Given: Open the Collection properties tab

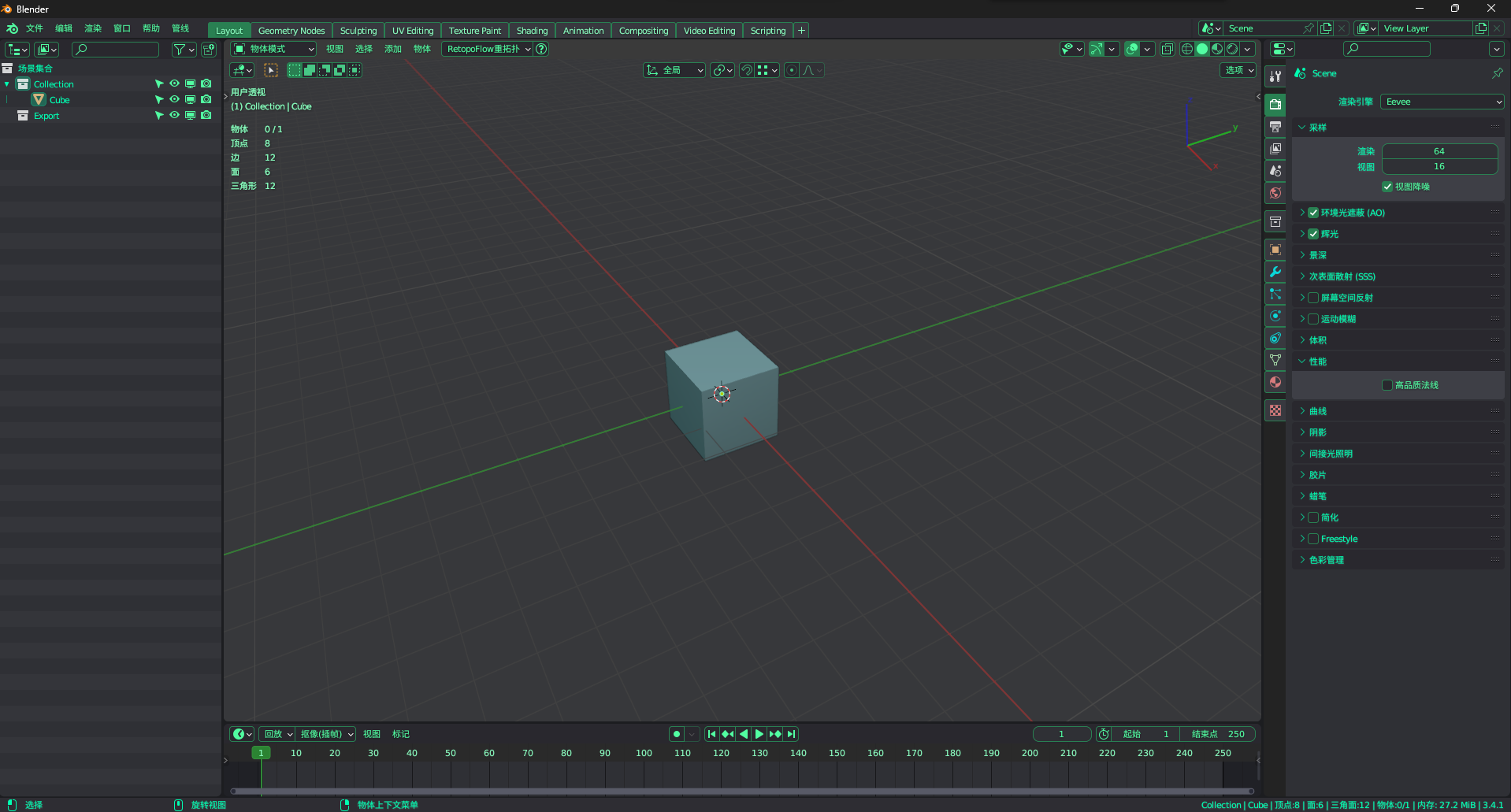Looking at the screenshot, I should pos(1275,221).
